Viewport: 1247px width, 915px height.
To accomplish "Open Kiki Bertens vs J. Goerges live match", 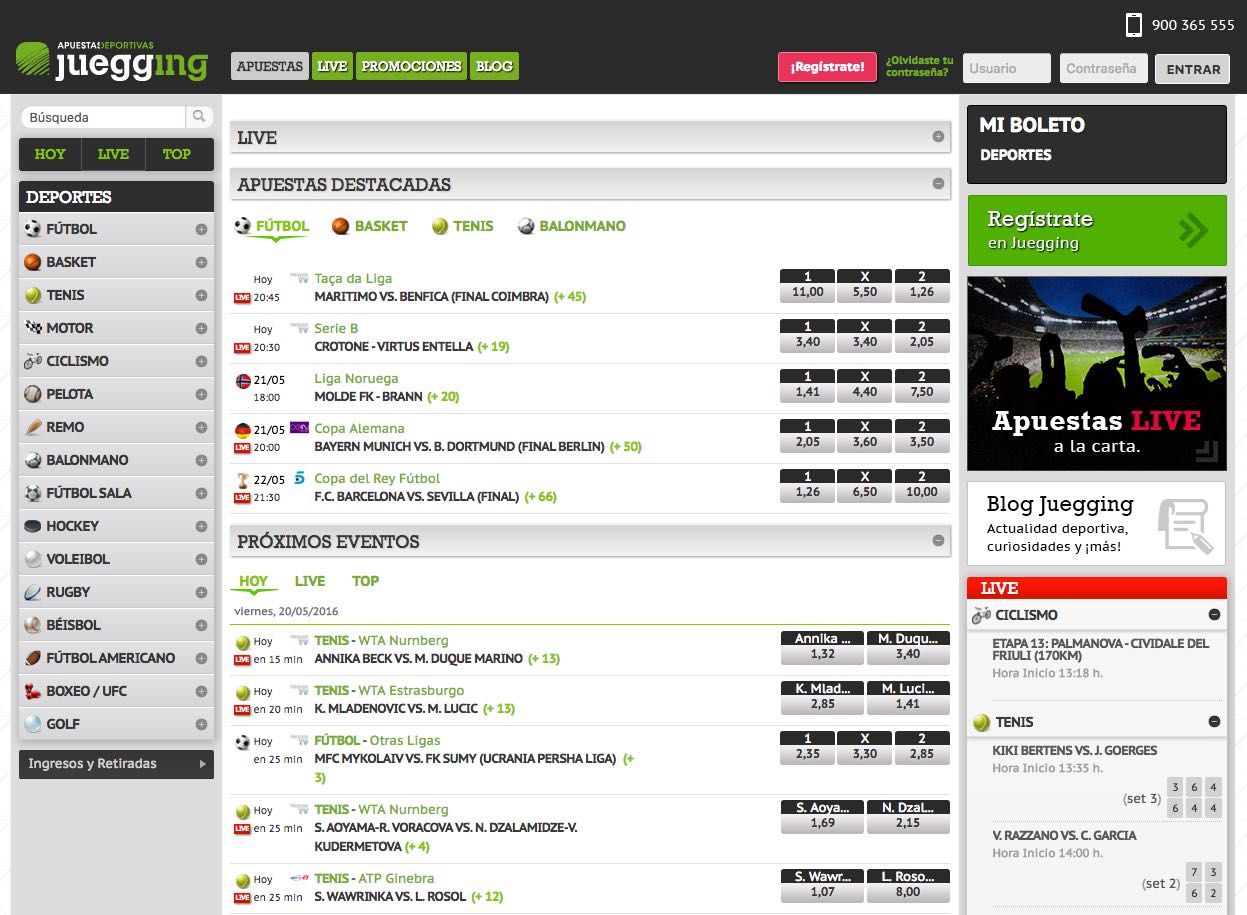I will [x=1075, y=750].
